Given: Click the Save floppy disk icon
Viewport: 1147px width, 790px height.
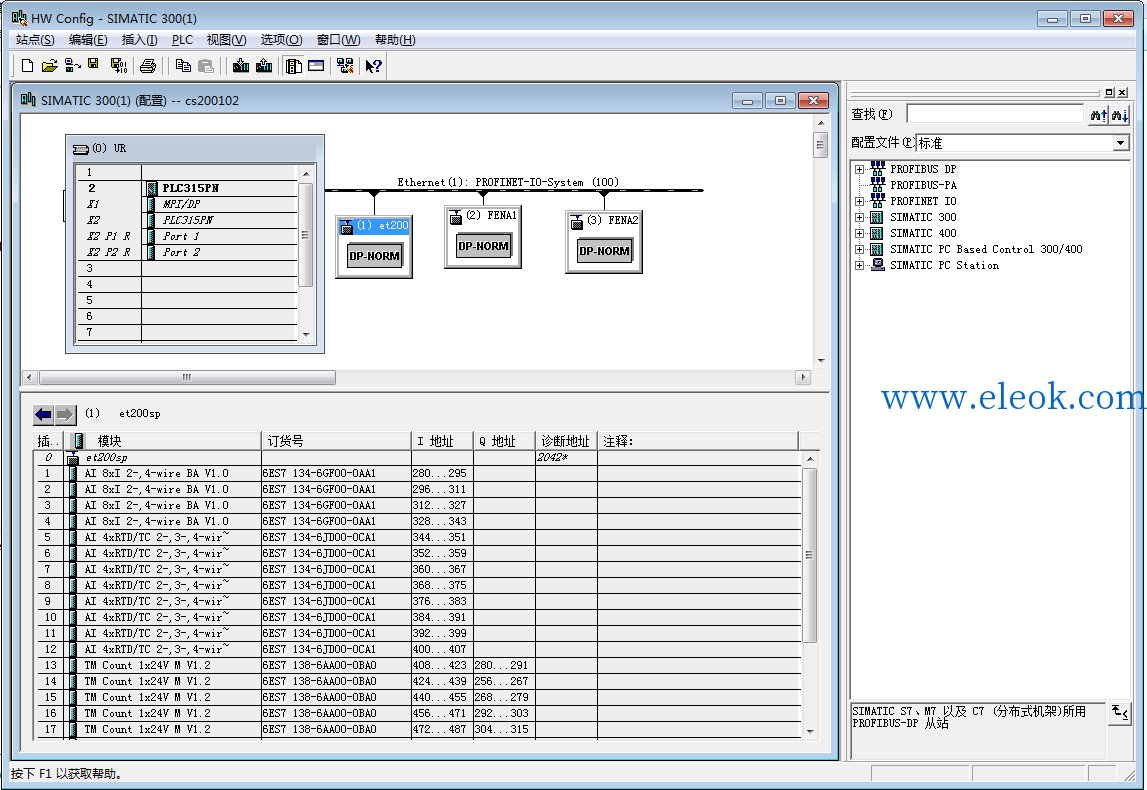Looking at the screenshot, I should [x=93, y=64].
